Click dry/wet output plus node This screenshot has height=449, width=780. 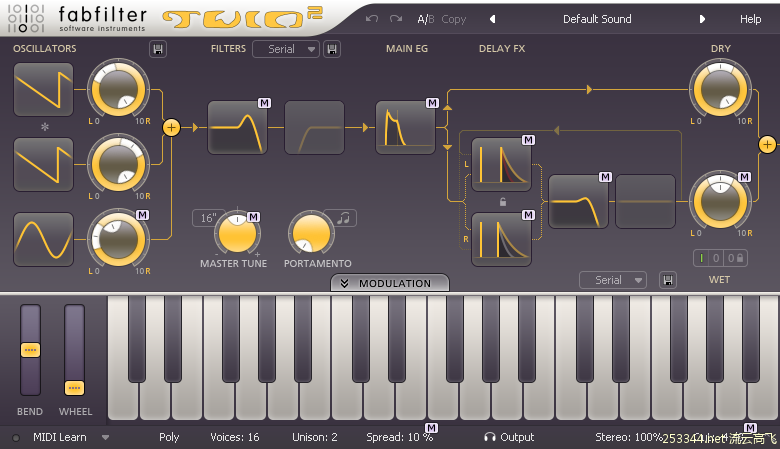pos(767,145)
